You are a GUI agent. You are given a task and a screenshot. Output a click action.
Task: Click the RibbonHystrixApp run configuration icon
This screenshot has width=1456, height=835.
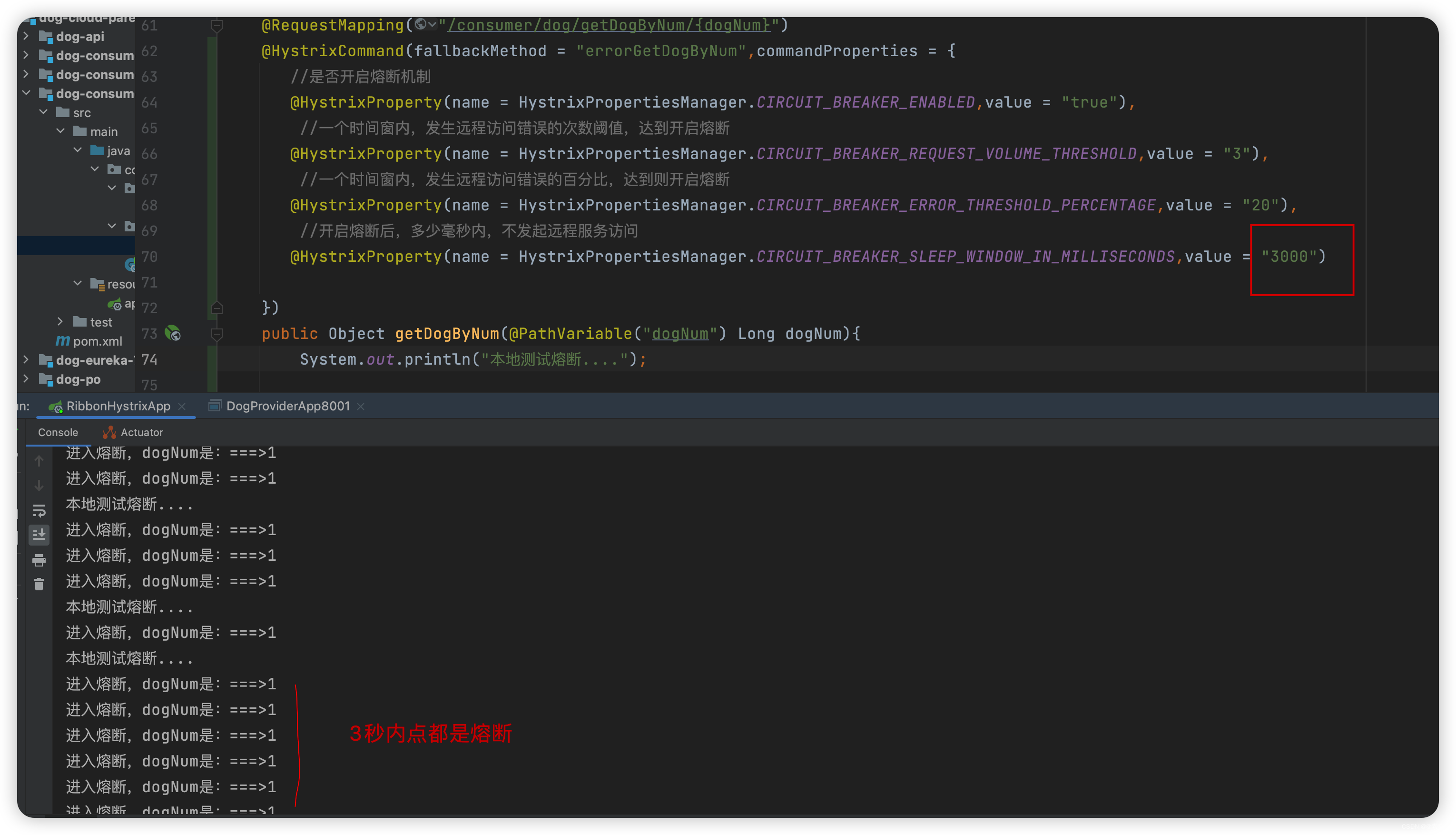pos(56,407)
